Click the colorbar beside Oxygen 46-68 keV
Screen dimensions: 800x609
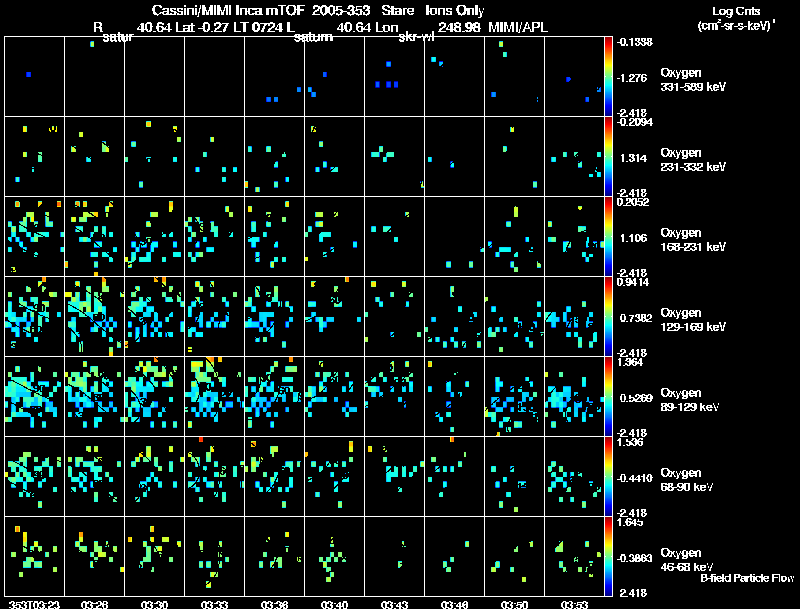(608, 557)
